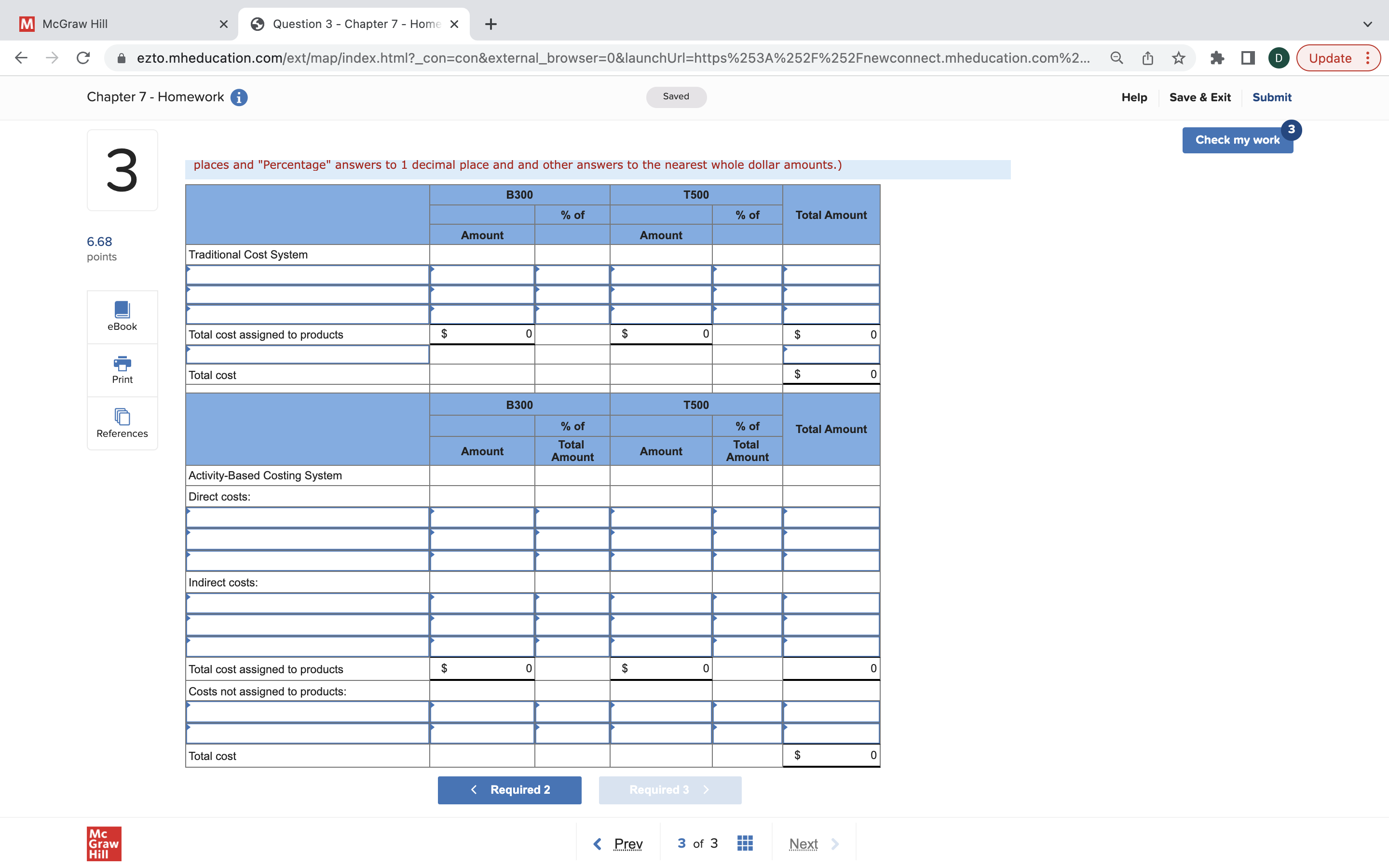Screen dimensions: 1389x868
Task: Expand first Traditional Cost System row dropdown
Action: [x=307, y=275]
